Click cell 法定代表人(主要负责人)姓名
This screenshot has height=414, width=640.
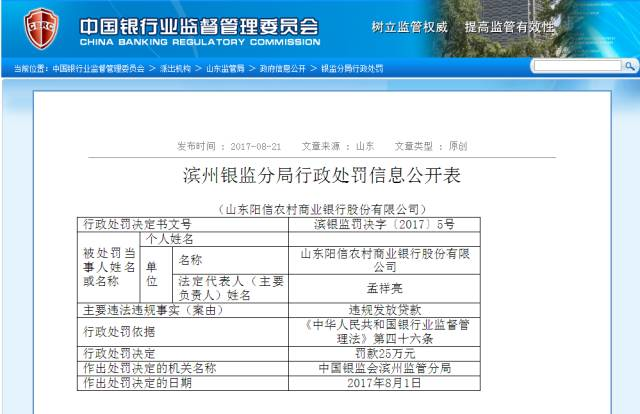point(230,288)
